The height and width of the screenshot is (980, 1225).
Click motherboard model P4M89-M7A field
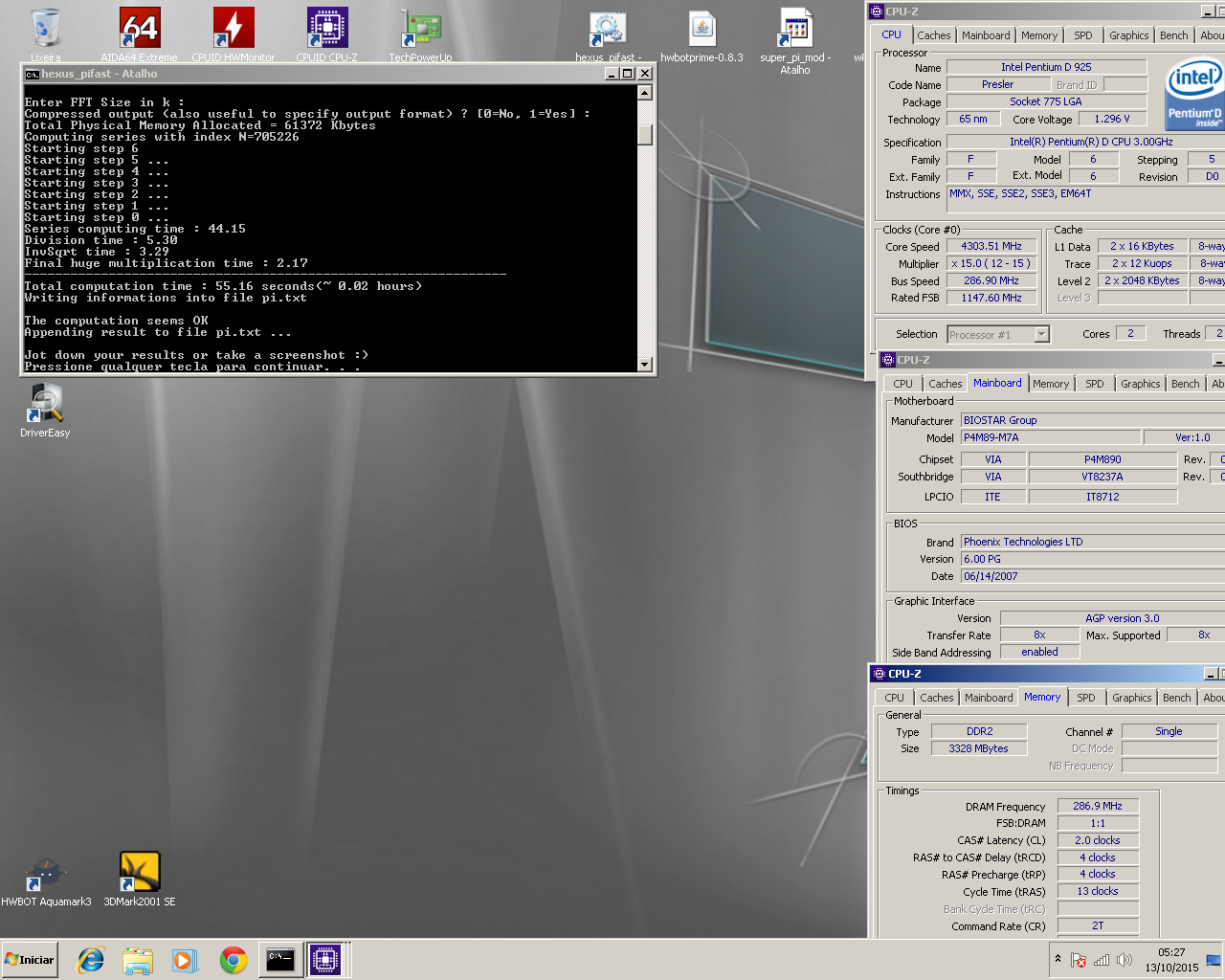[1051, 437]
